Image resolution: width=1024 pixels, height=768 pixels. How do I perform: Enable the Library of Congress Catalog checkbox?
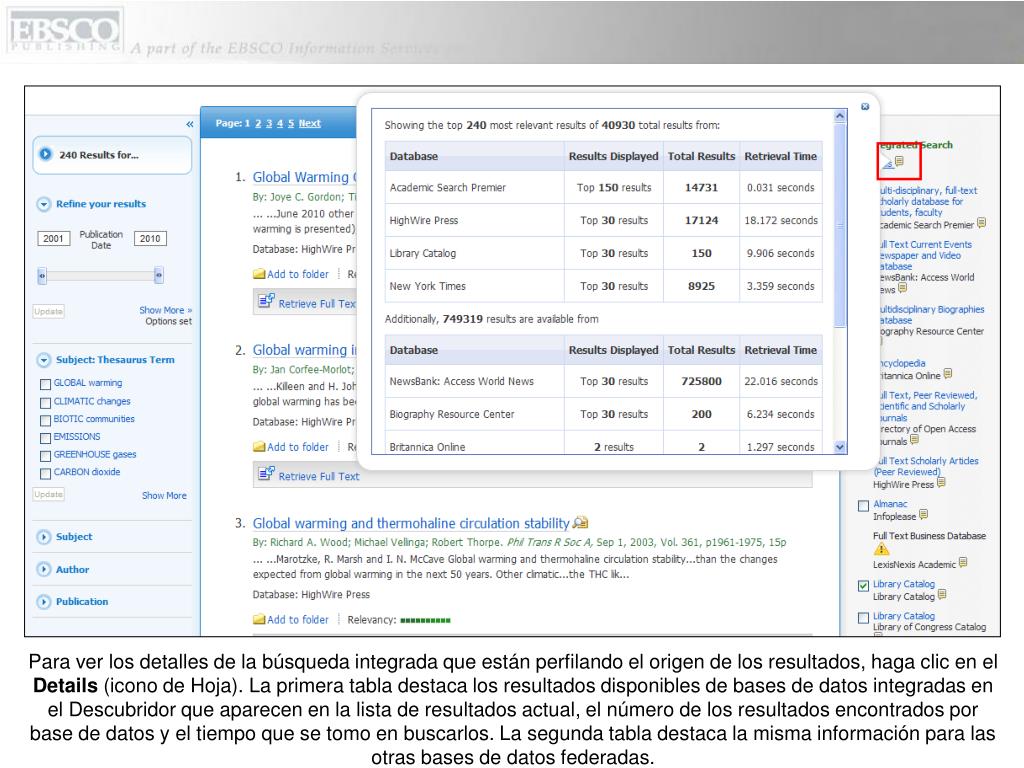click(x=863, y=618)
